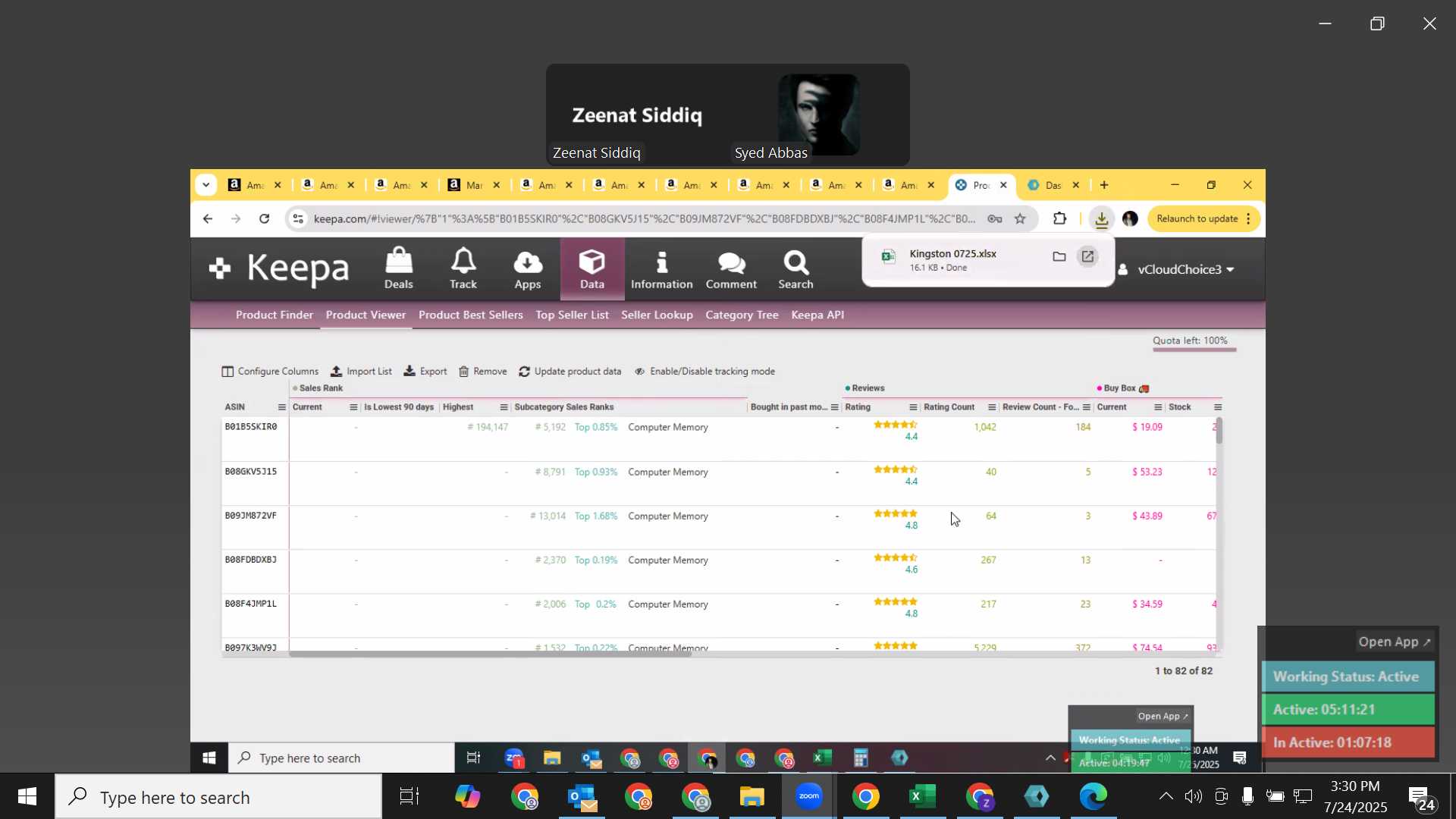Open the Keepa Deals section
Screen dimensions: 1456x819
click(398, 268)
